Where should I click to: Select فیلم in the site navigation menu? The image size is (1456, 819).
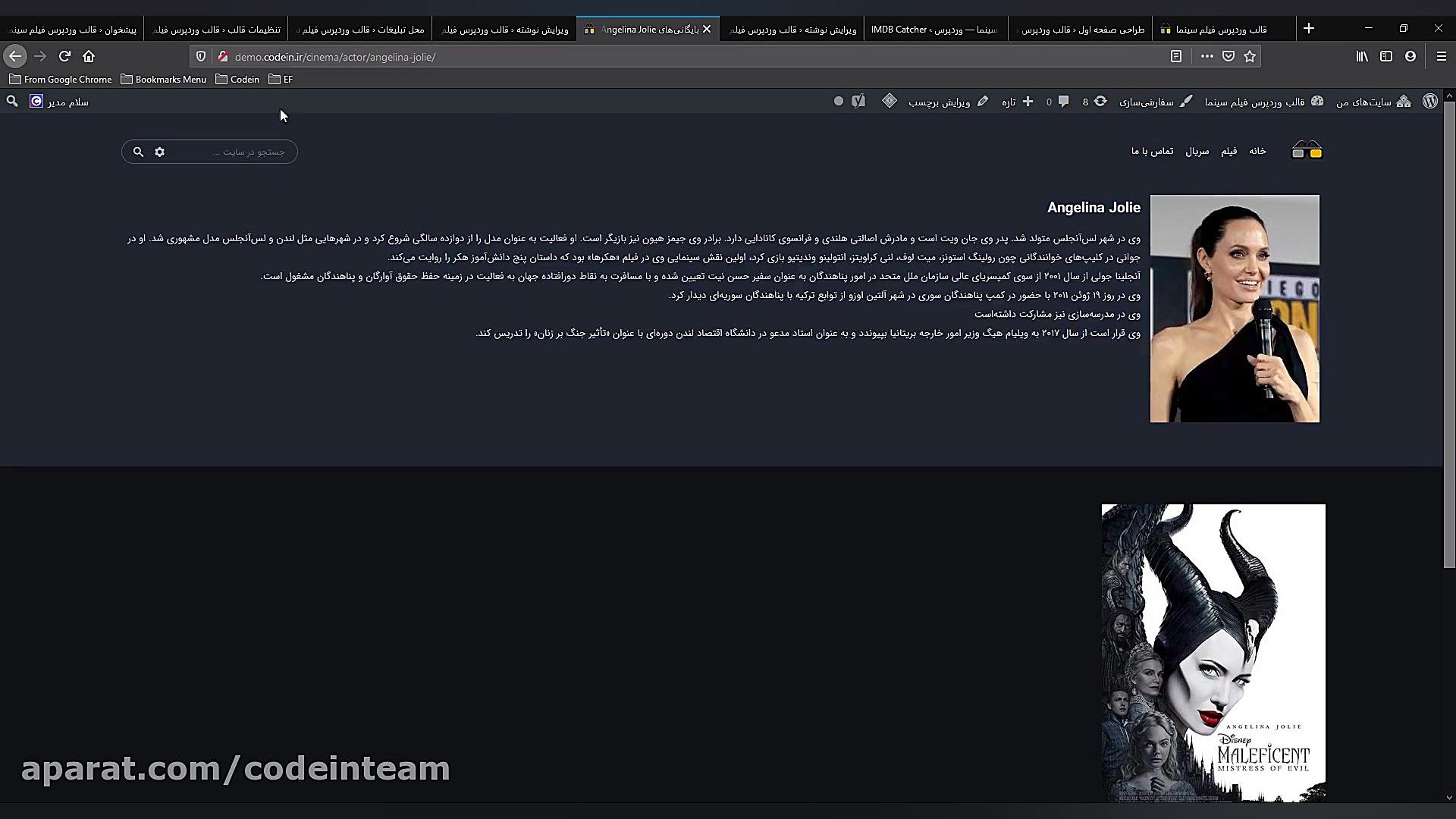pos(1228,150)
